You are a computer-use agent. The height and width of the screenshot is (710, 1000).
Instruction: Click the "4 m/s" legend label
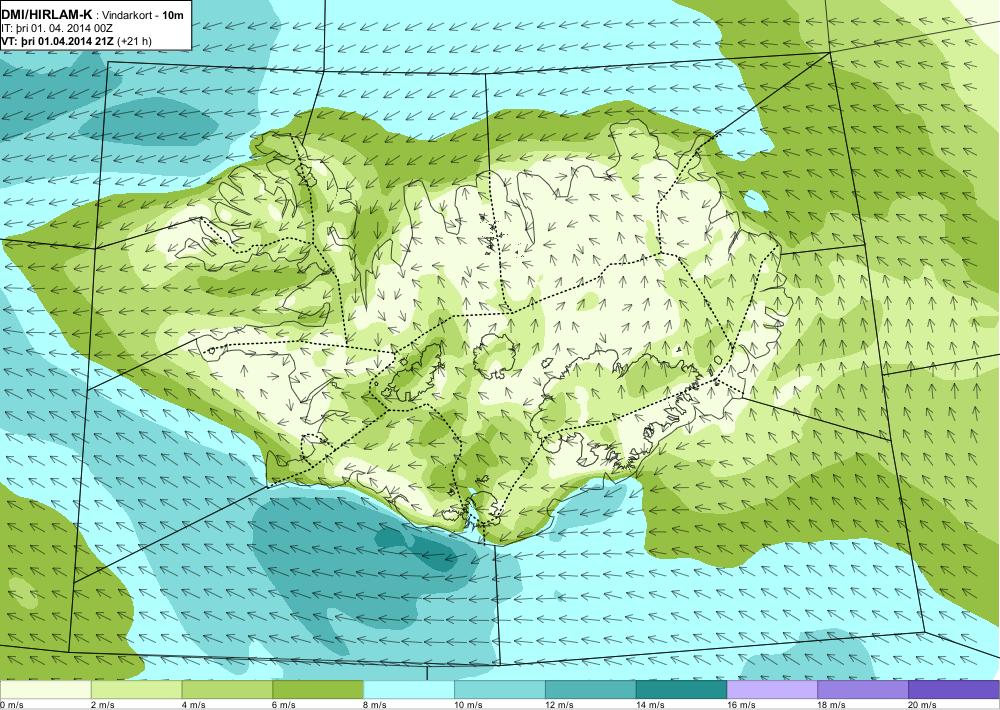pos(193,705)
